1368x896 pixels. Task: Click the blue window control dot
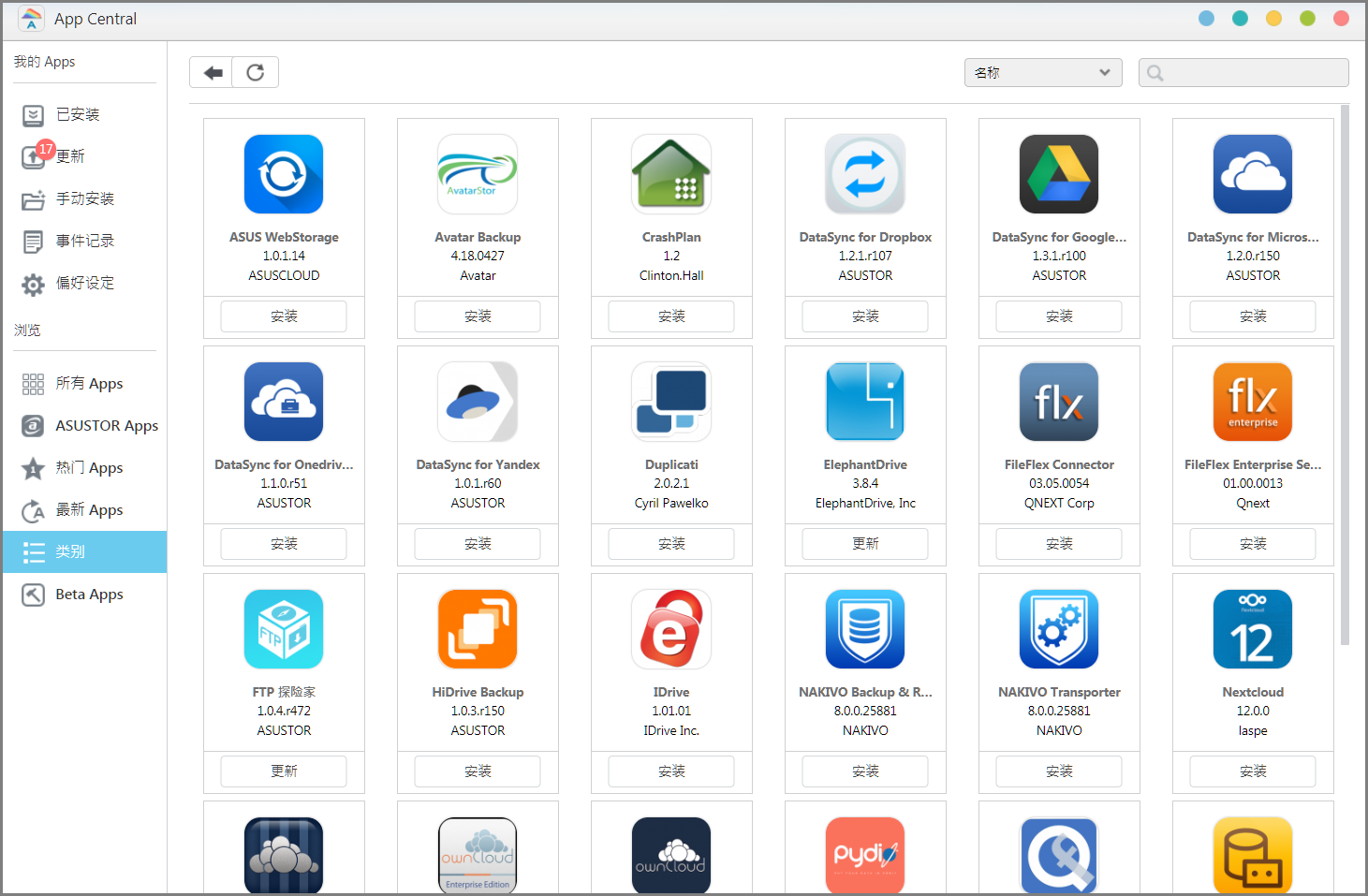(1206, 19)
